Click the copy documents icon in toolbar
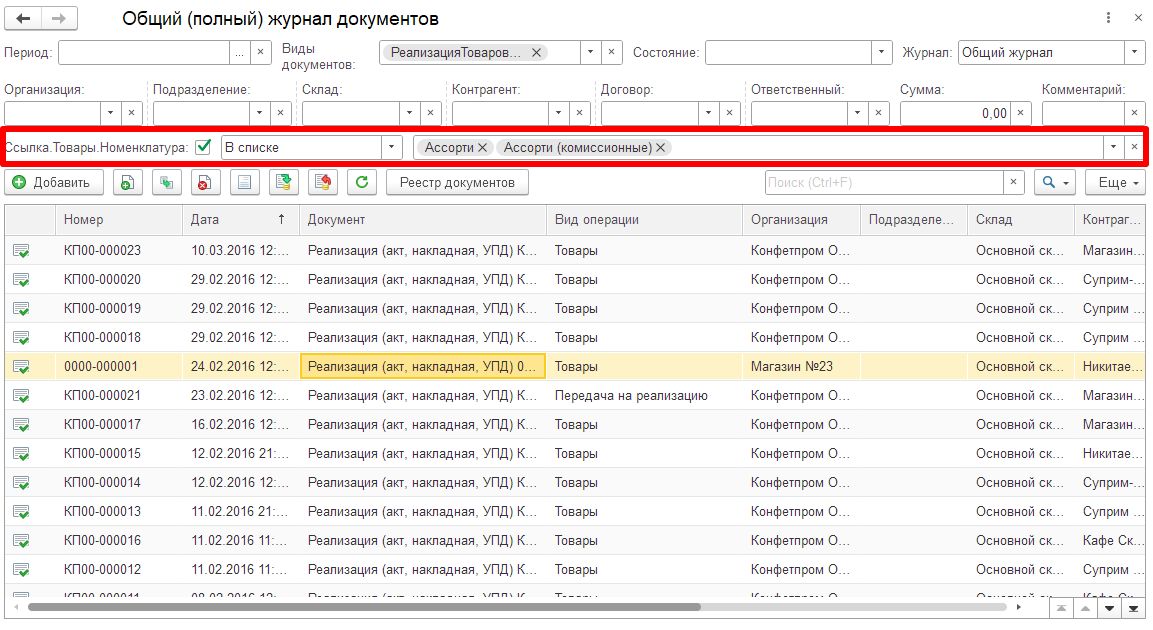1153x630 pixels. click(x=167, y=182)
